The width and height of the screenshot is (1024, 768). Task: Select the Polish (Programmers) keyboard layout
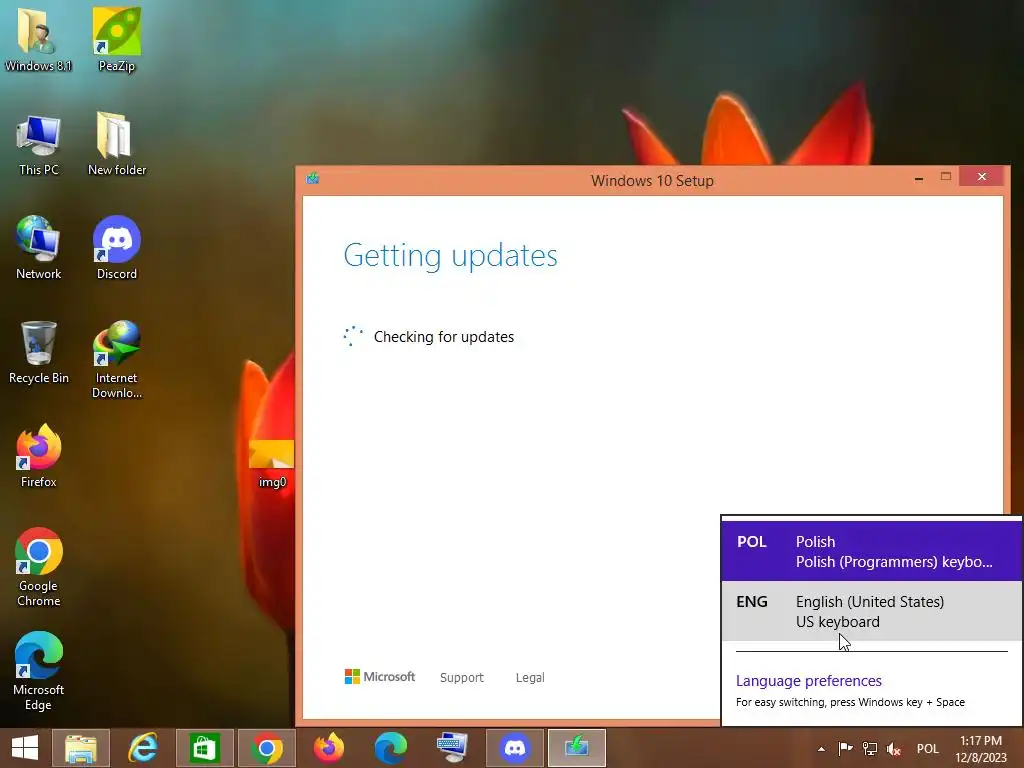point(871,551)
